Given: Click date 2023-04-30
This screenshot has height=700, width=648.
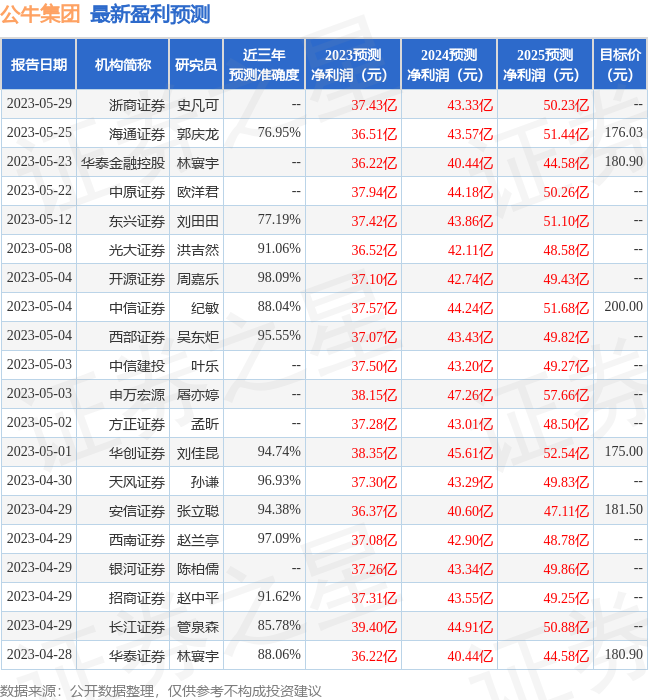Looking at the screenshot, I should (x=39, y=481).
